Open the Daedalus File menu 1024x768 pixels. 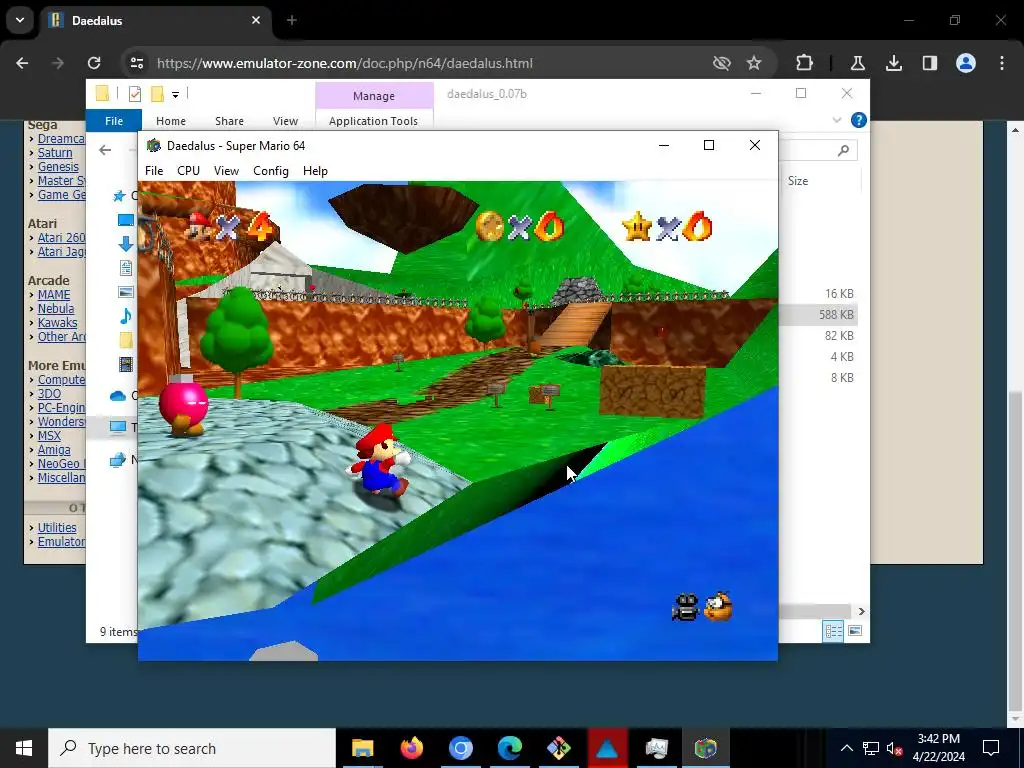click(x=154, y=170)
